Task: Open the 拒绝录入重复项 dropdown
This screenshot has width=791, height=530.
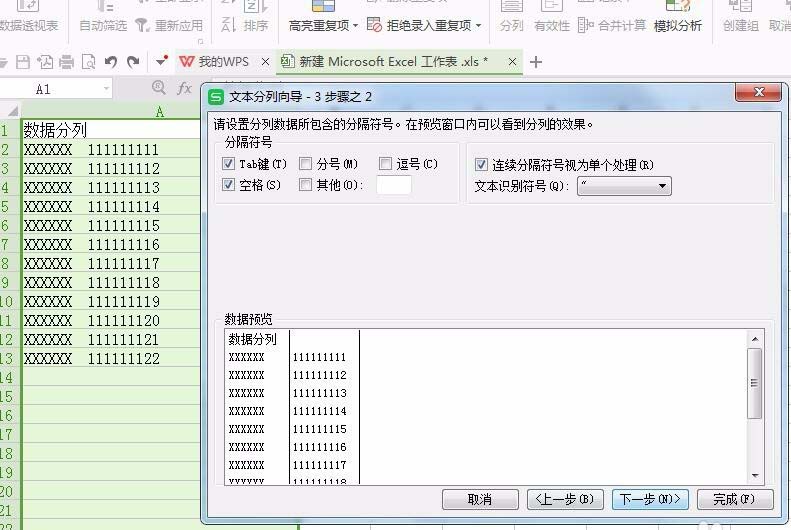Action: click(x=478, y=25)
